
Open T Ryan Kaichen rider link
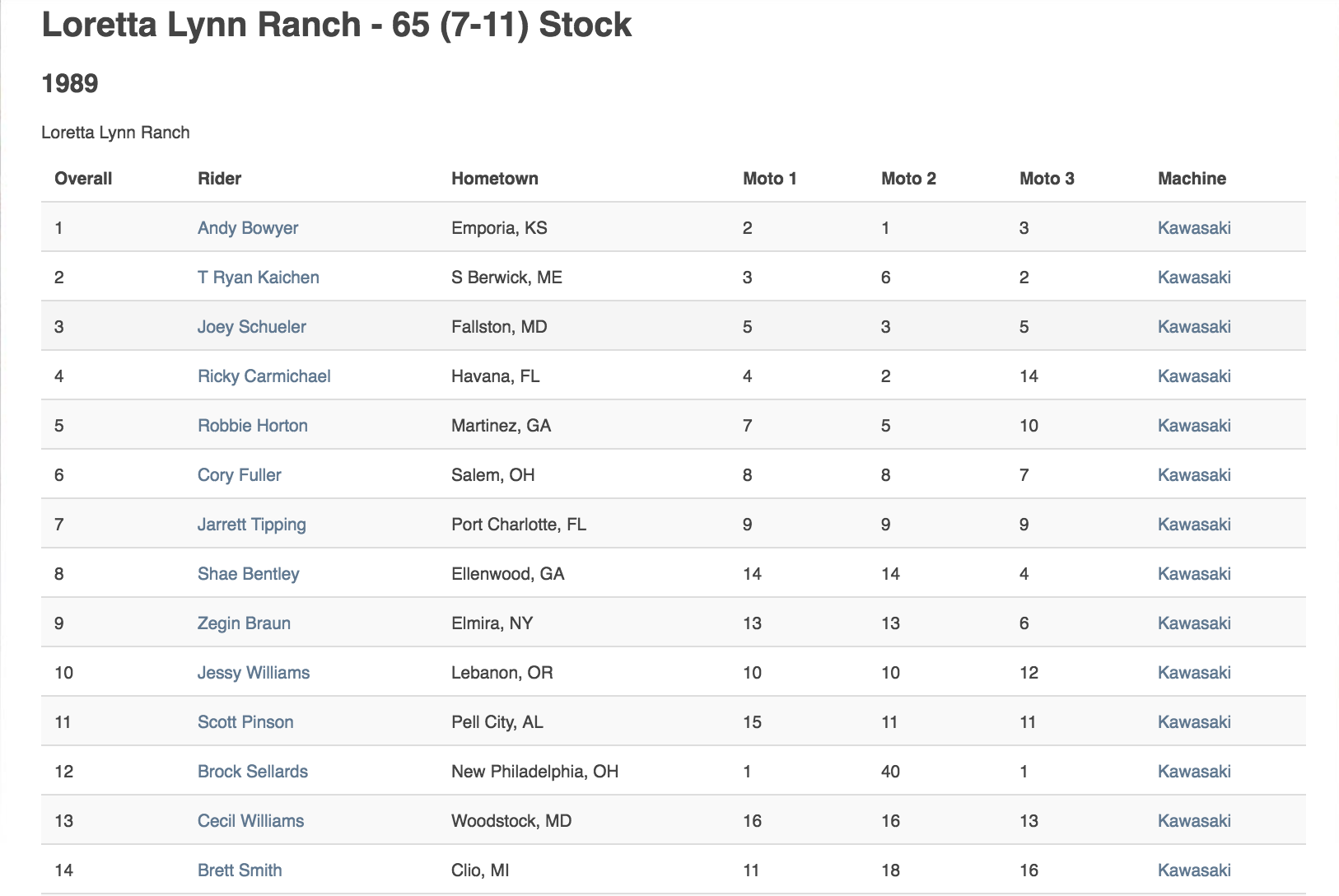[x=259, y=278]
